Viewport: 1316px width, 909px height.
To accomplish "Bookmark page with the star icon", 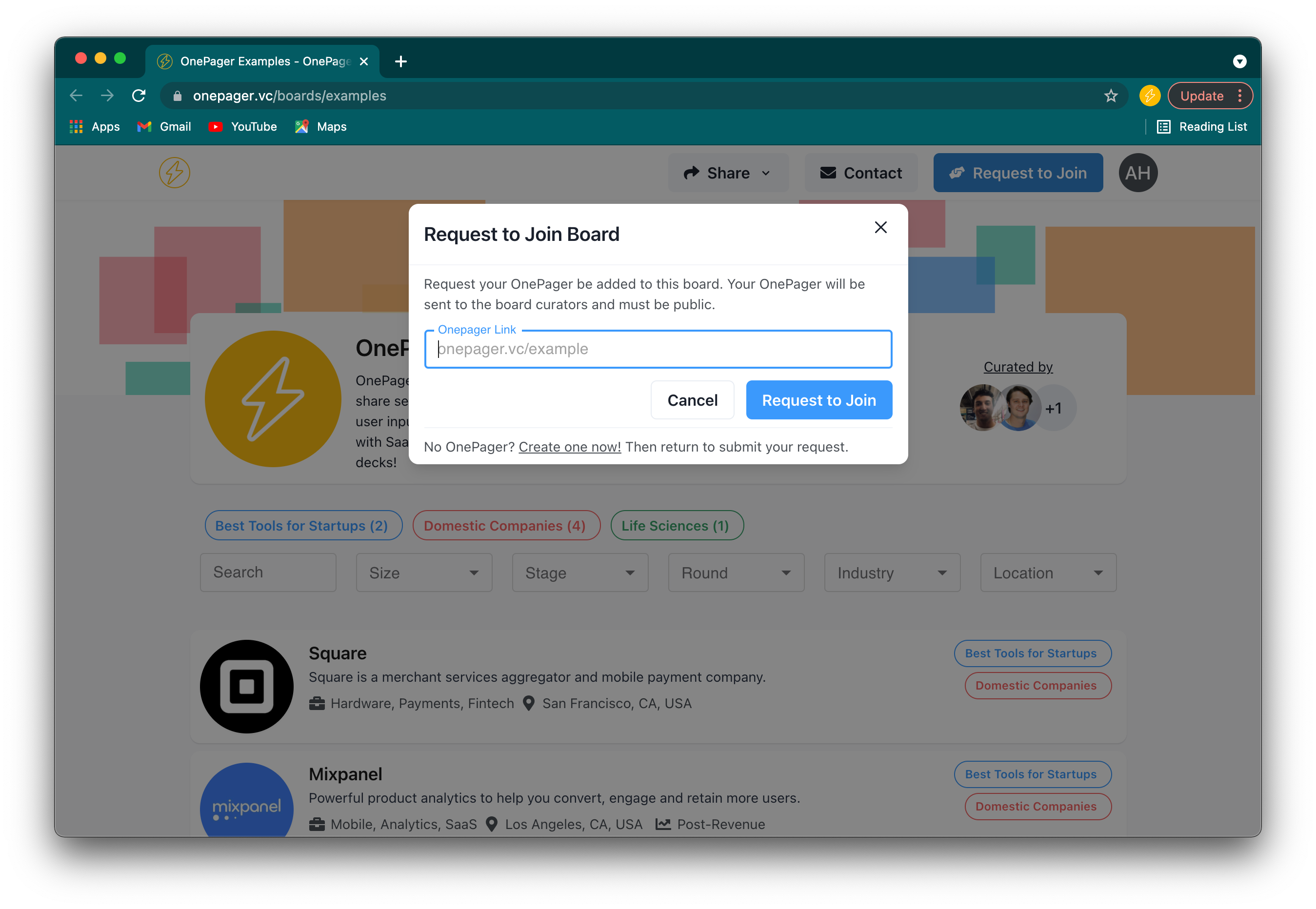I will (x=1110, y=96).
